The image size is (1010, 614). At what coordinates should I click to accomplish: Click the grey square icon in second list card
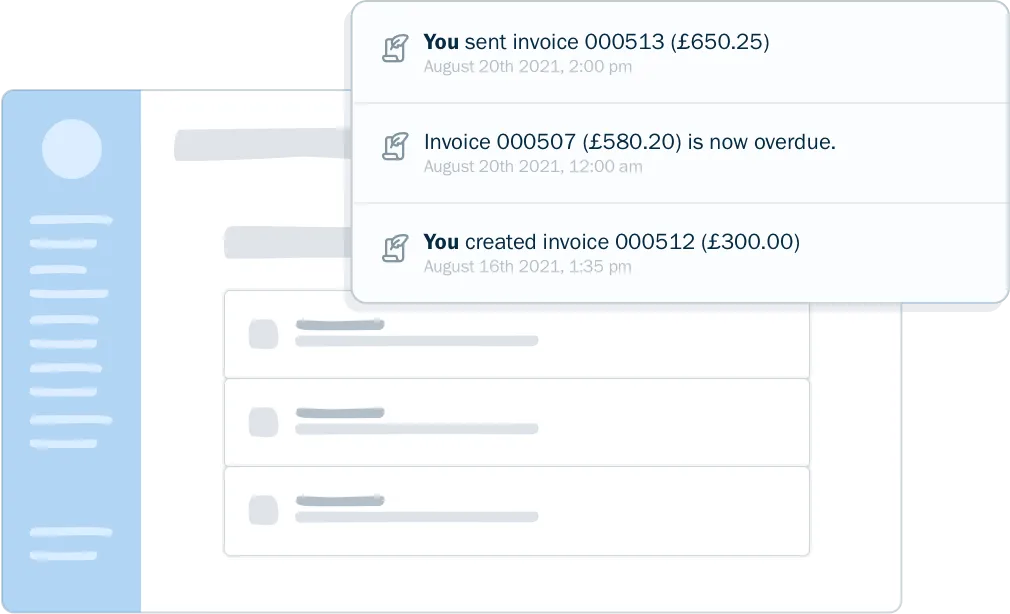263,423
